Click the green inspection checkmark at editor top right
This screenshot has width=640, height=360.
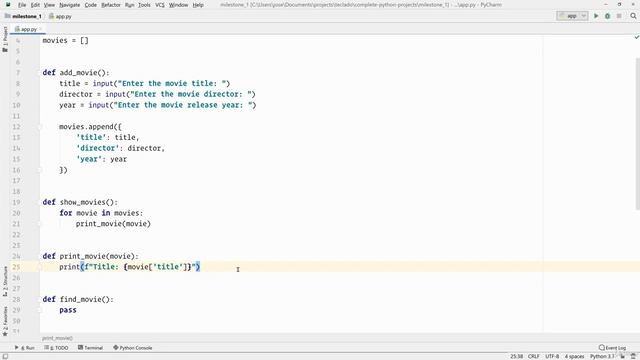[636, 37]
